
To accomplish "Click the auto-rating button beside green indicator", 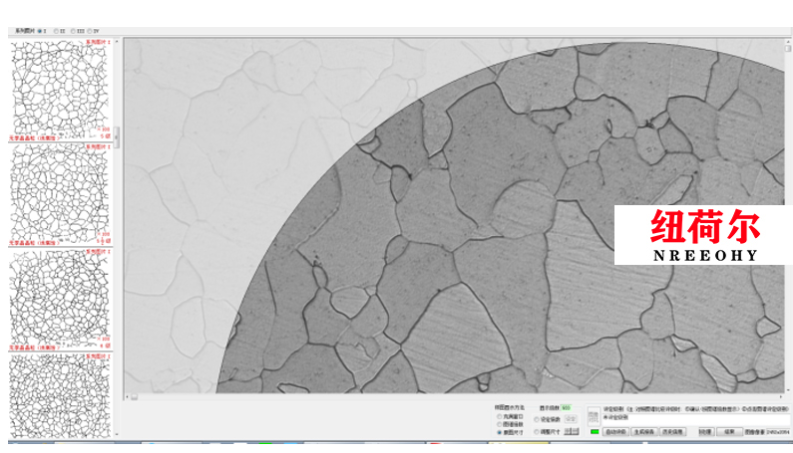I will (616, 432).
